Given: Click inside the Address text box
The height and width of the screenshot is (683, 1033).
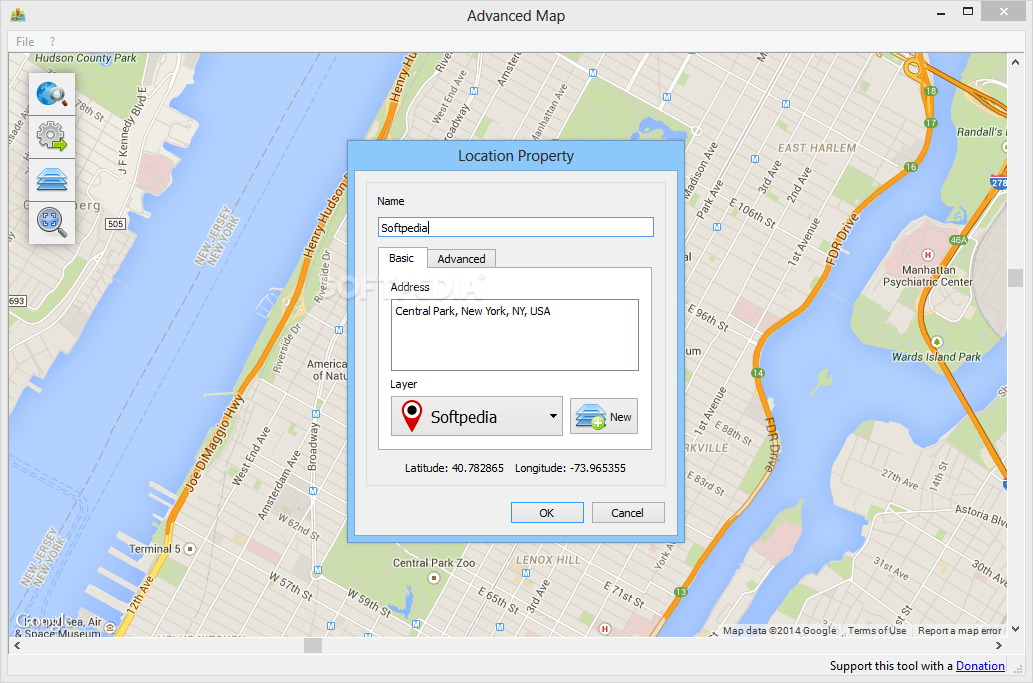Looking at the screenshot, I should [x=515, y=335].
